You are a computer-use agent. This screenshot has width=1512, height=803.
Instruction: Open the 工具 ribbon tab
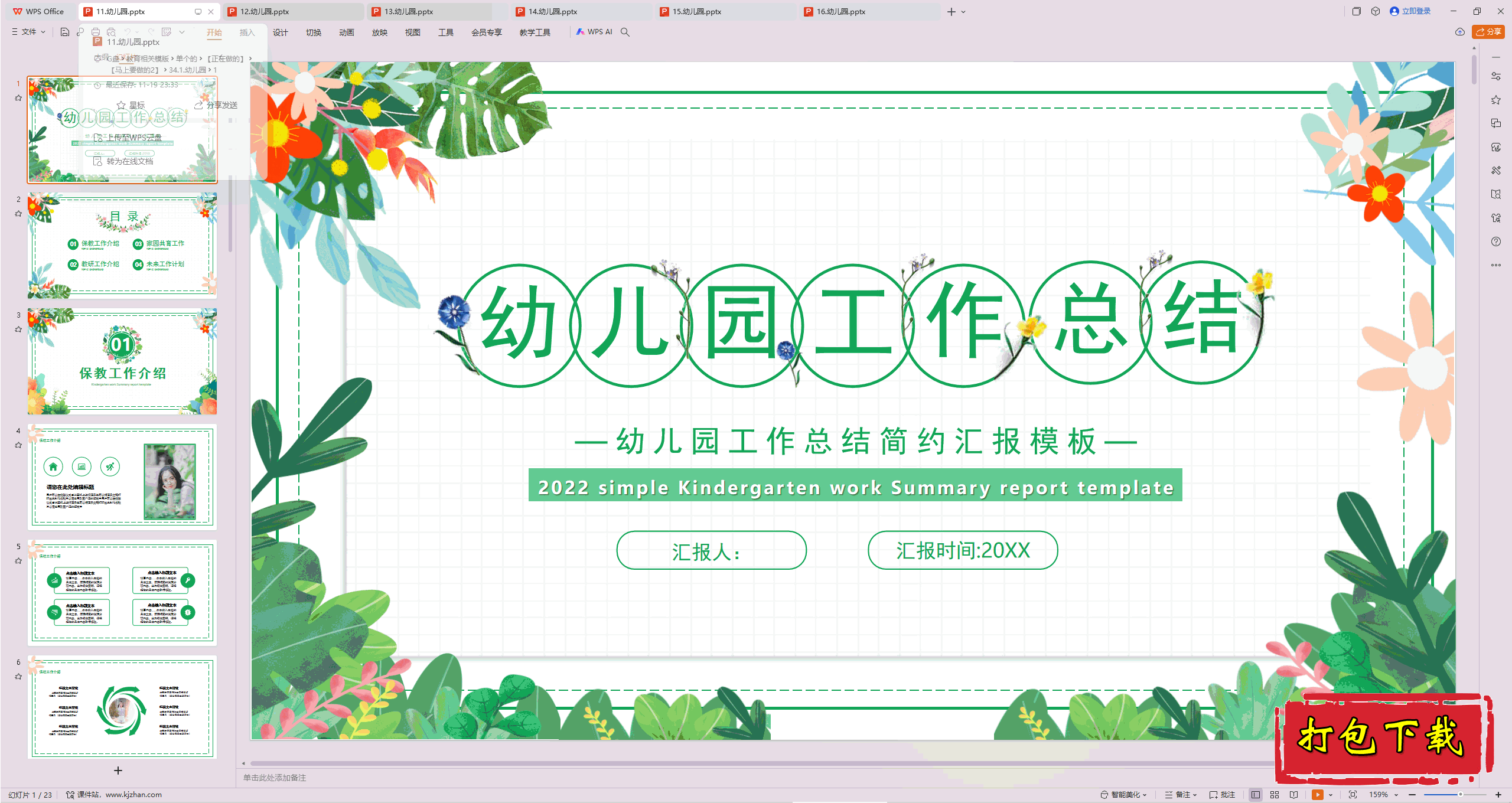click(446, 32)
